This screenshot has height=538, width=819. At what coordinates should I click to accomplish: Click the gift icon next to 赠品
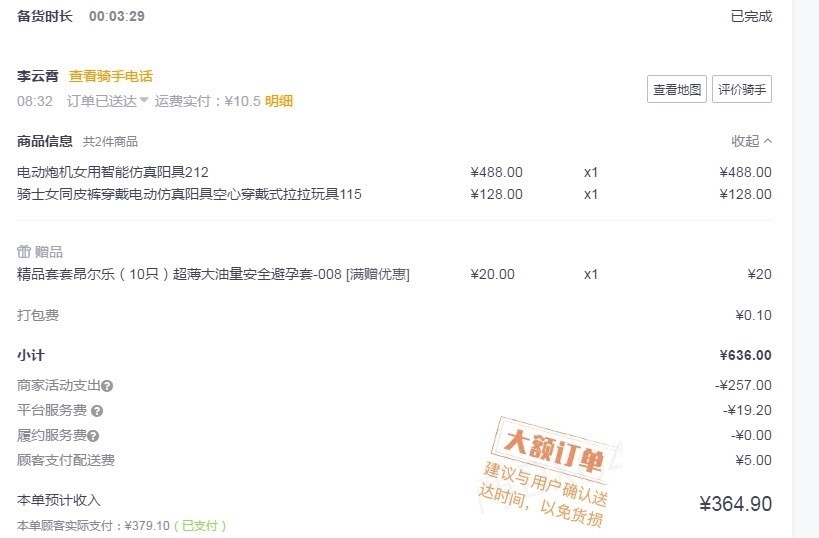24,252
